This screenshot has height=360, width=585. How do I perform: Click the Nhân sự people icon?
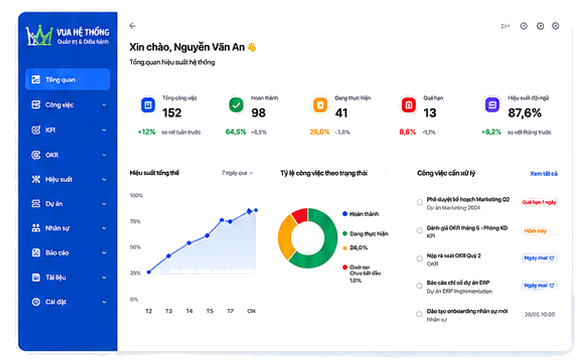[x=36, y=228]
